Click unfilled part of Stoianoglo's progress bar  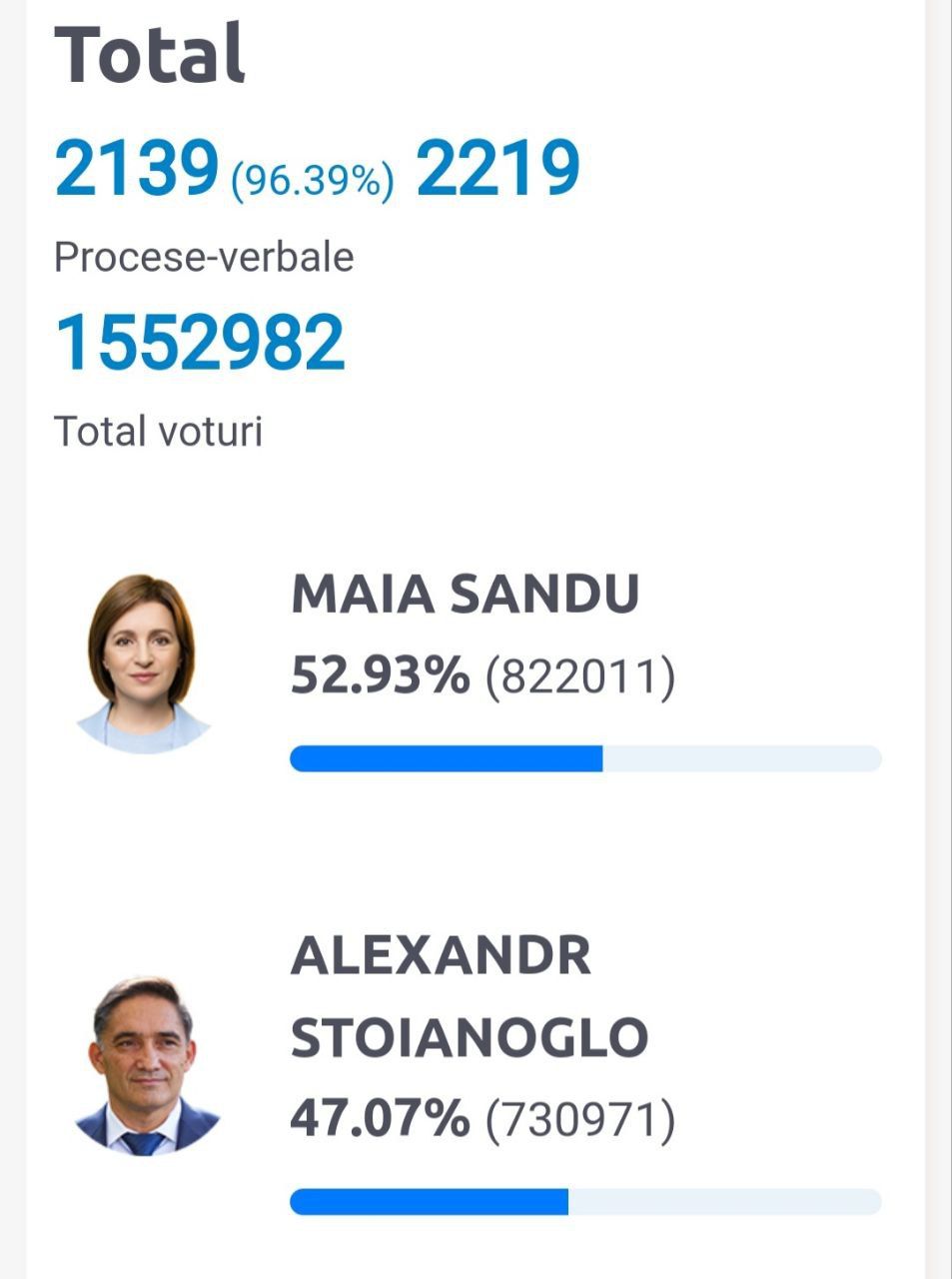(x=725, y=1201)
